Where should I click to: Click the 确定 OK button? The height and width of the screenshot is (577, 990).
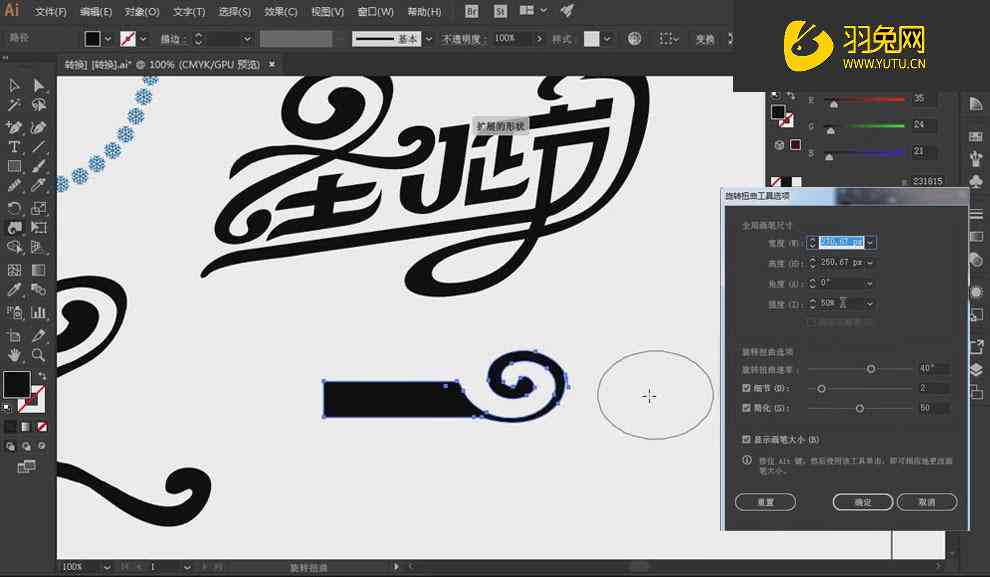[x=862, y=502]
